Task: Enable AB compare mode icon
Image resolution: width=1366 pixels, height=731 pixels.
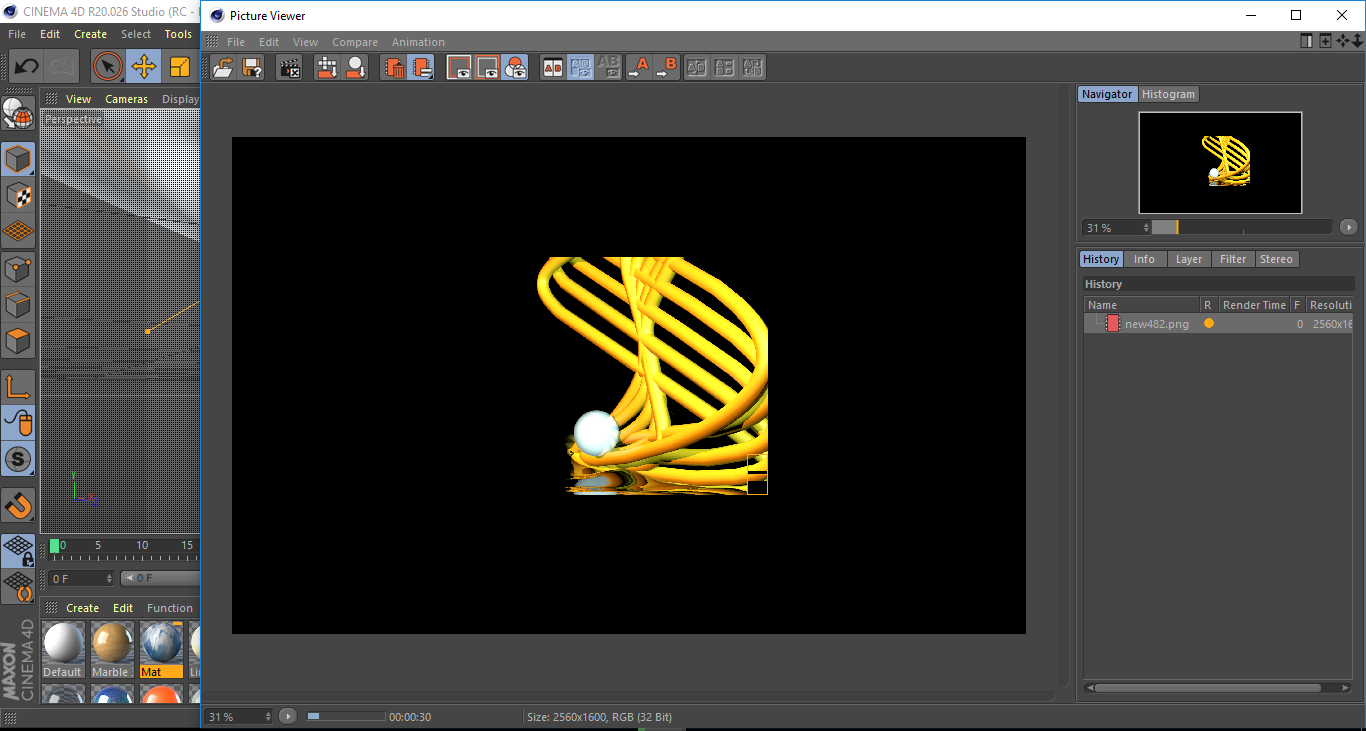Action: click(552, 67)
